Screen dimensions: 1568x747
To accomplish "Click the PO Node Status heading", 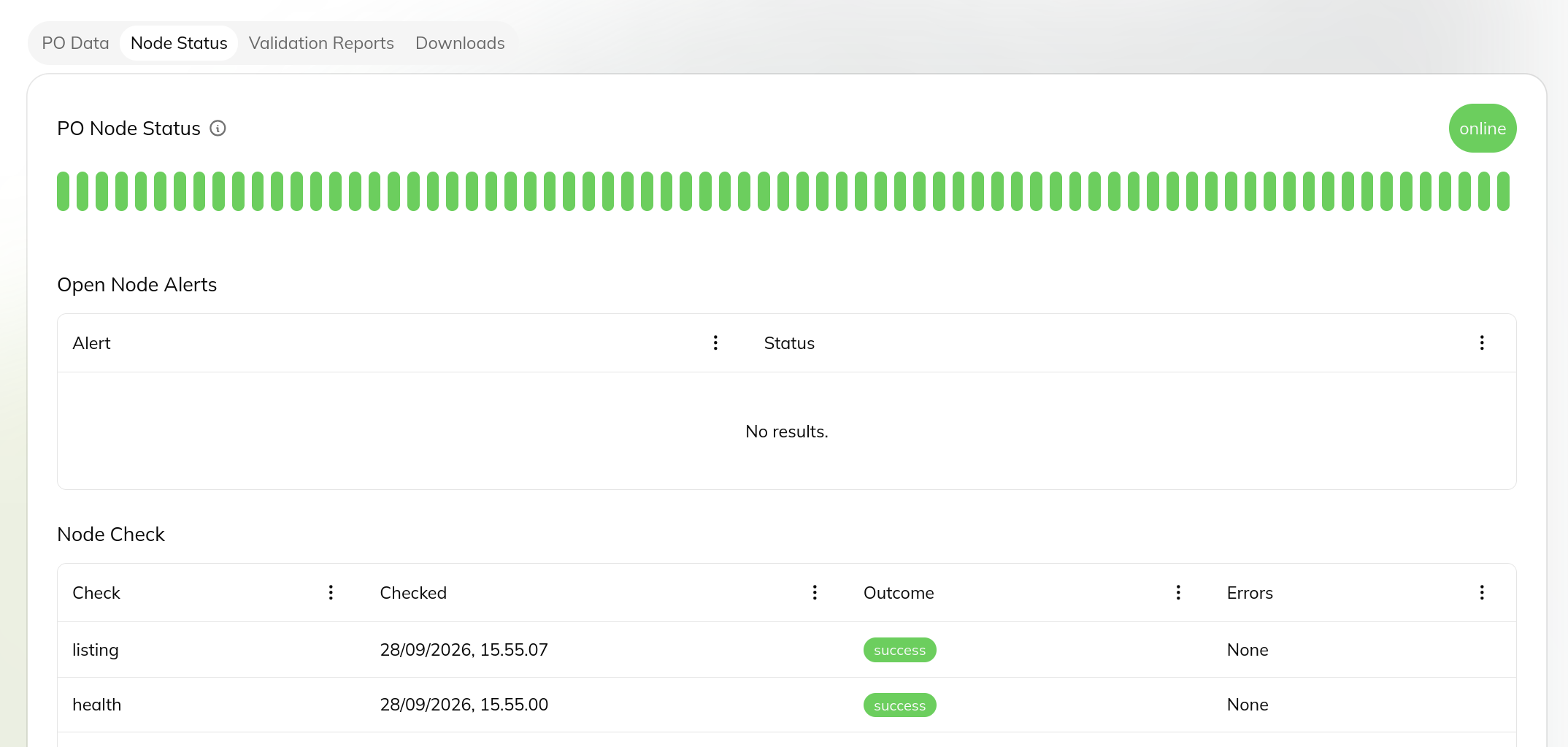I will pyautogui.click(x=128, y=129).
